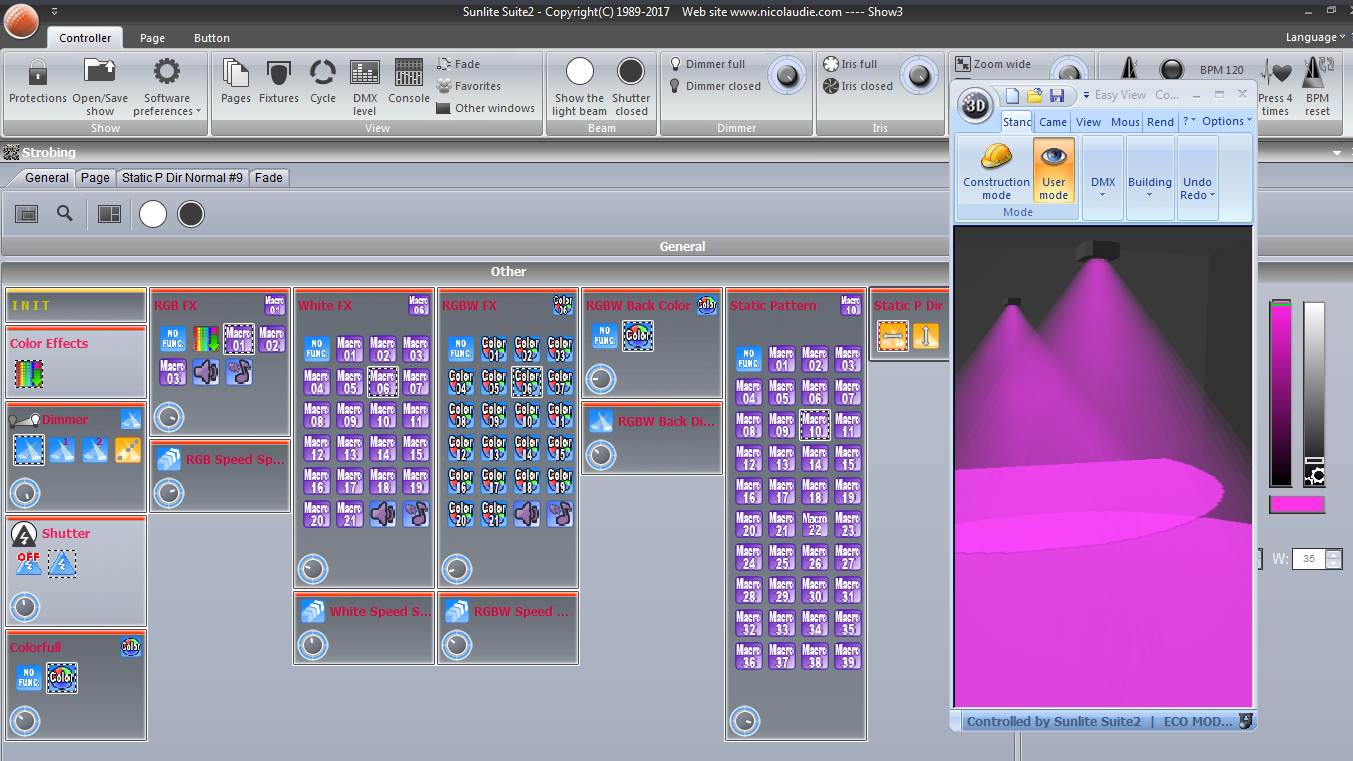Click the magnifier search icon in Strobing toolbar
Screen dimensions: 1353x761
[65, 213]
